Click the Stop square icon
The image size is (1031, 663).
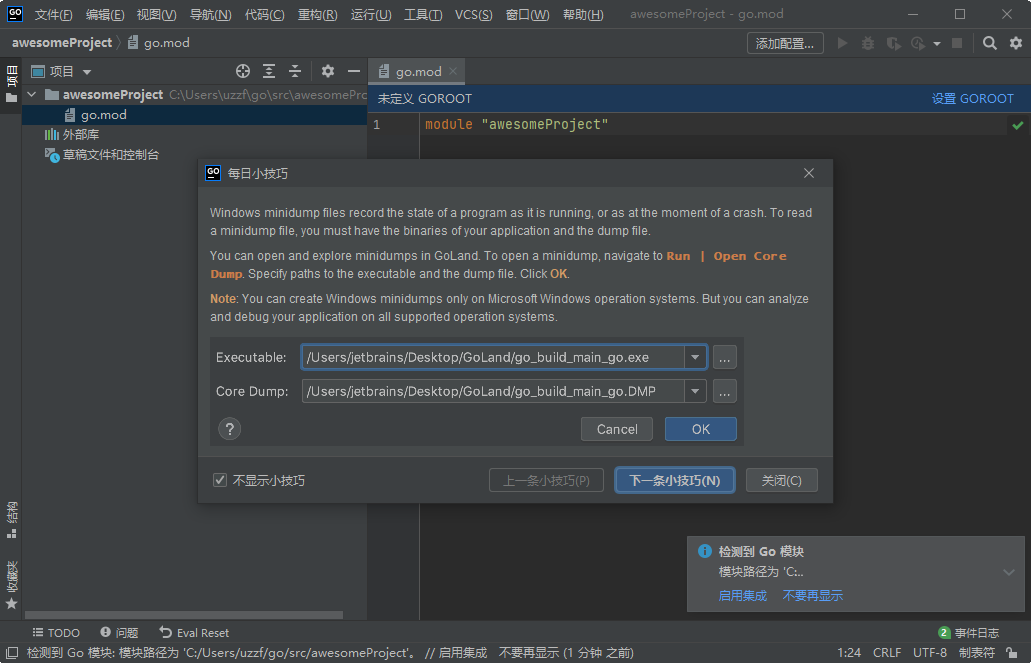(957, 43)
